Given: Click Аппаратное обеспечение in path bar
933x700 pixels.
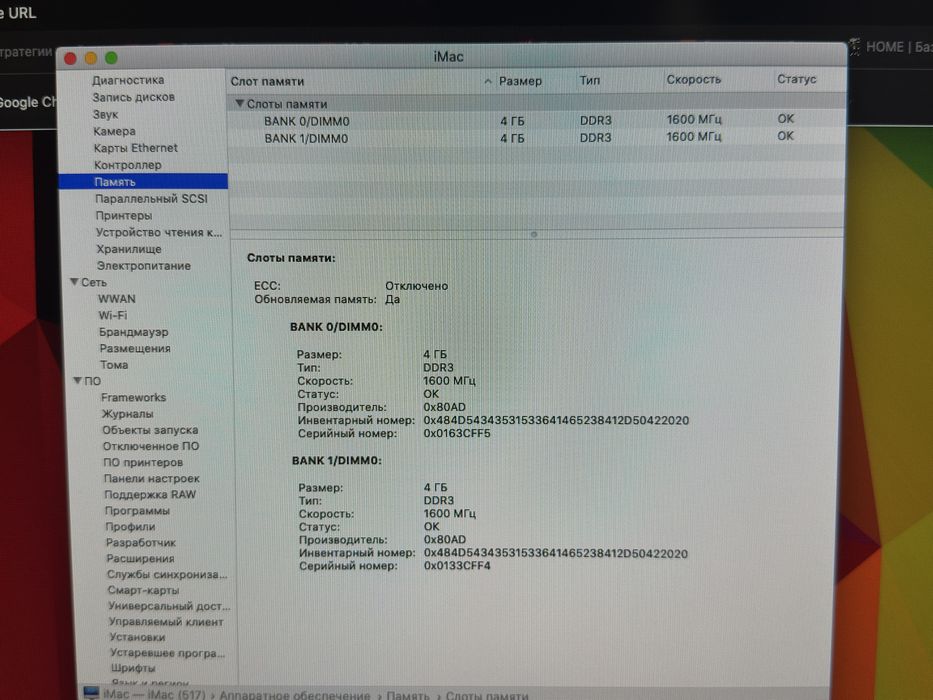Looking at the screenshot, I should (x=295, y=695).
